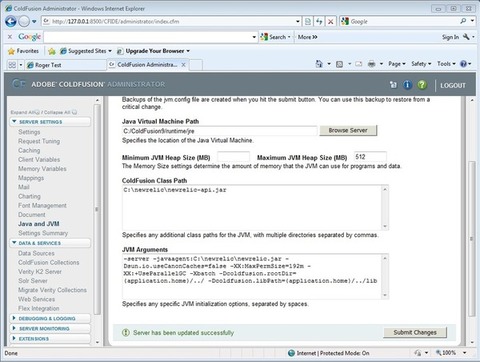Click the Submit Changes button
480x362 pixels.
415,332
